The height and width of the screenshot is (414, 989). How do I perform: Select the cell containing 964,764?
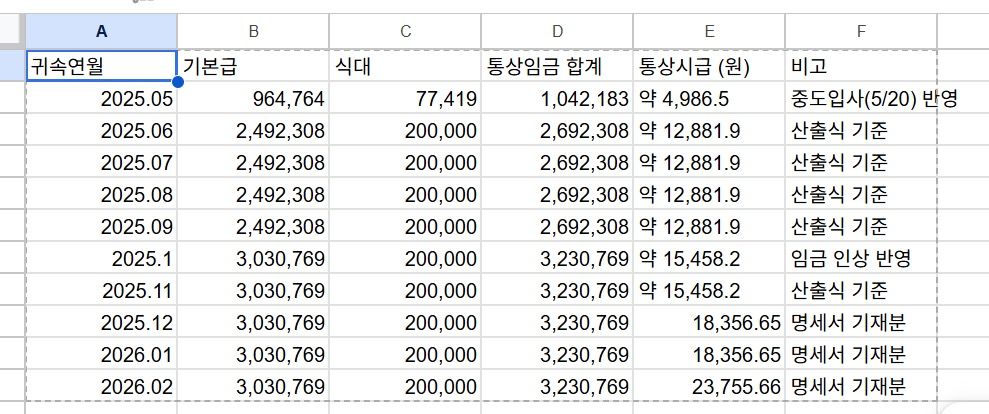(x=253, y=99)
